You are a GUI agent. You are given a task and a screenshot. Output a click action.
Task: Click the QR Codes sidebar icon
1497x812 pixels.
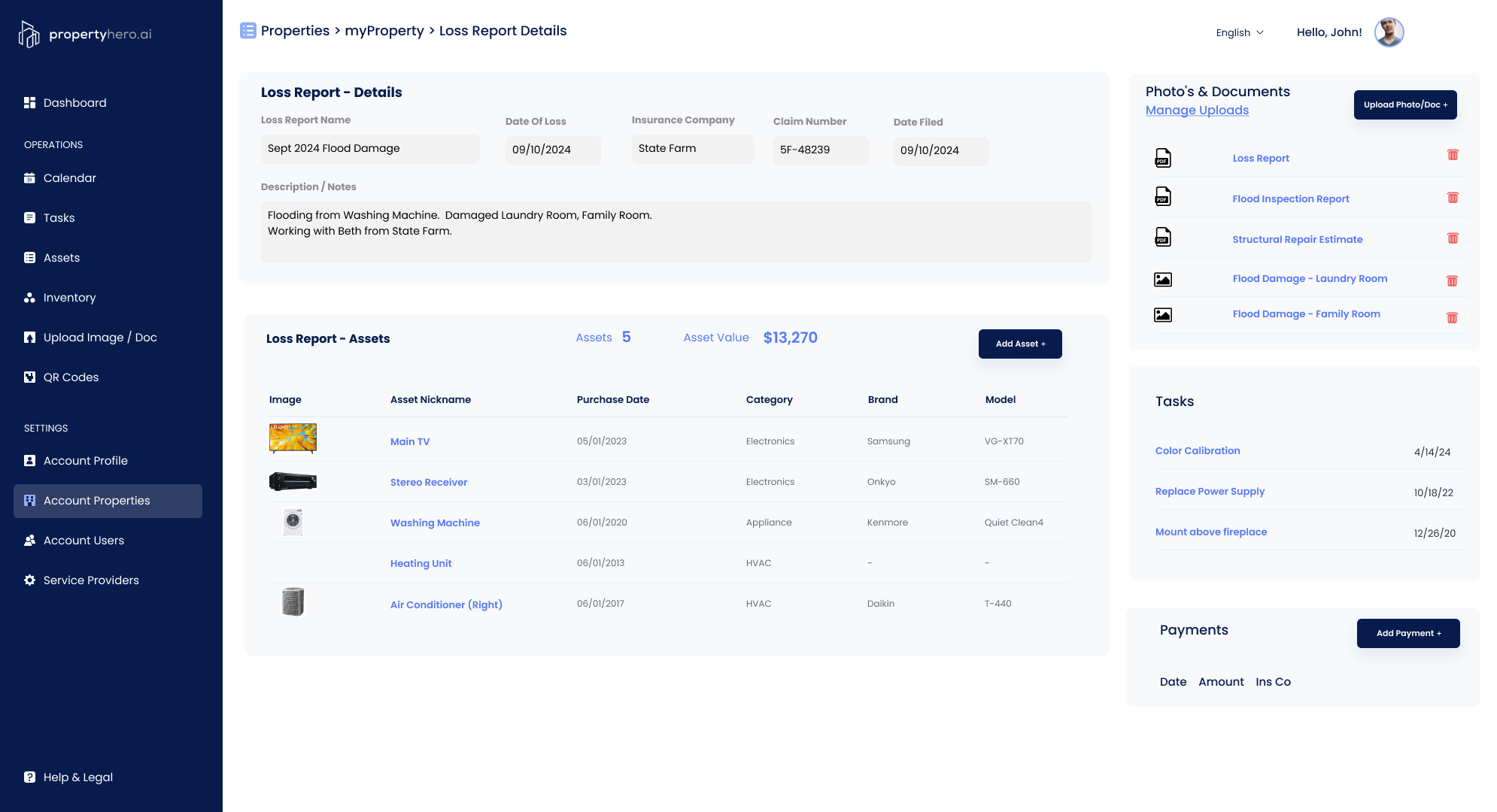[x=29, y=377]
